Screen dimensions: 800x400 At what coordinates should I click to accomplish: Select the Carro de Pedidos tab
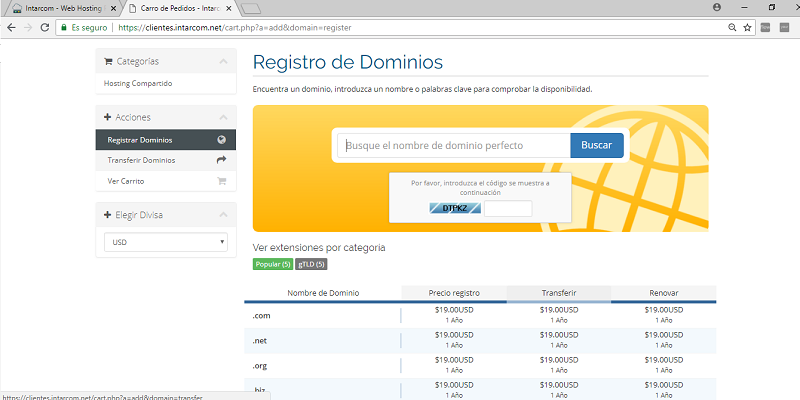pos(180,9)
